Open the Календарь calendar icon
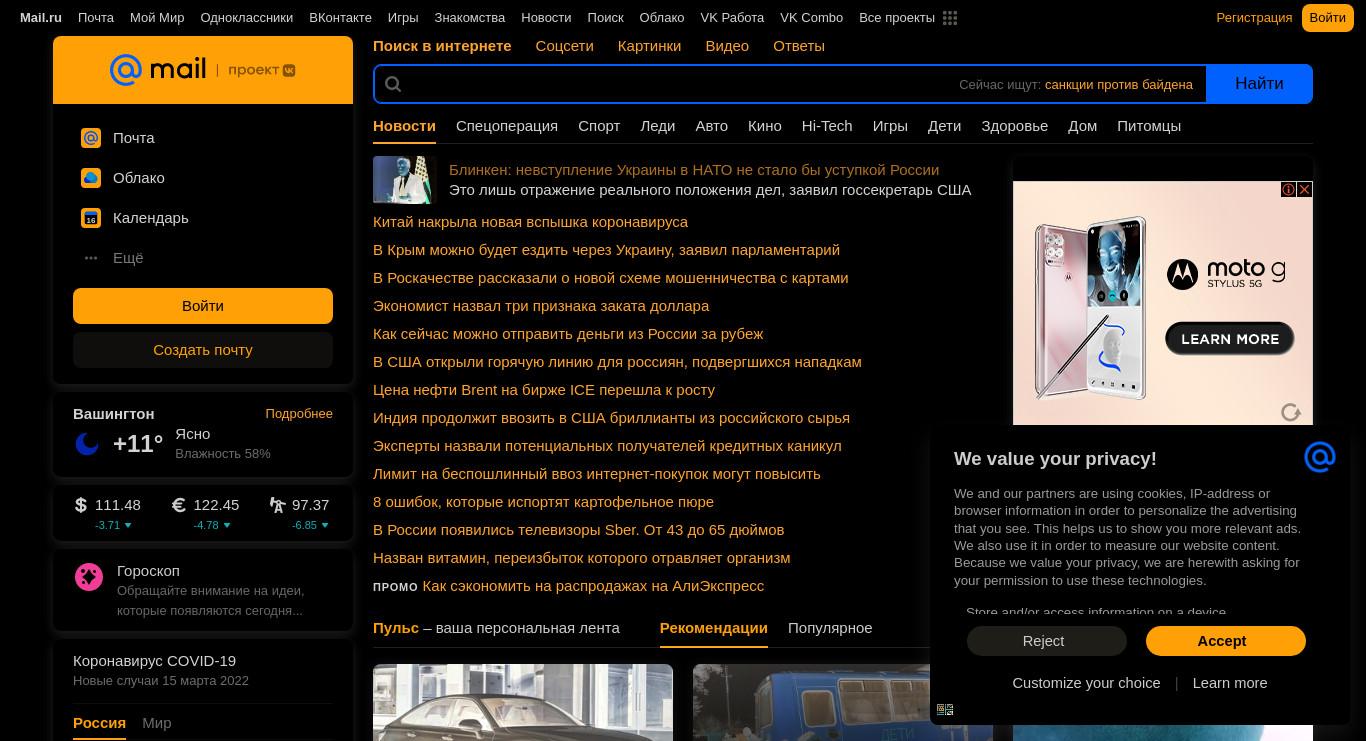 tap(91, 218)
